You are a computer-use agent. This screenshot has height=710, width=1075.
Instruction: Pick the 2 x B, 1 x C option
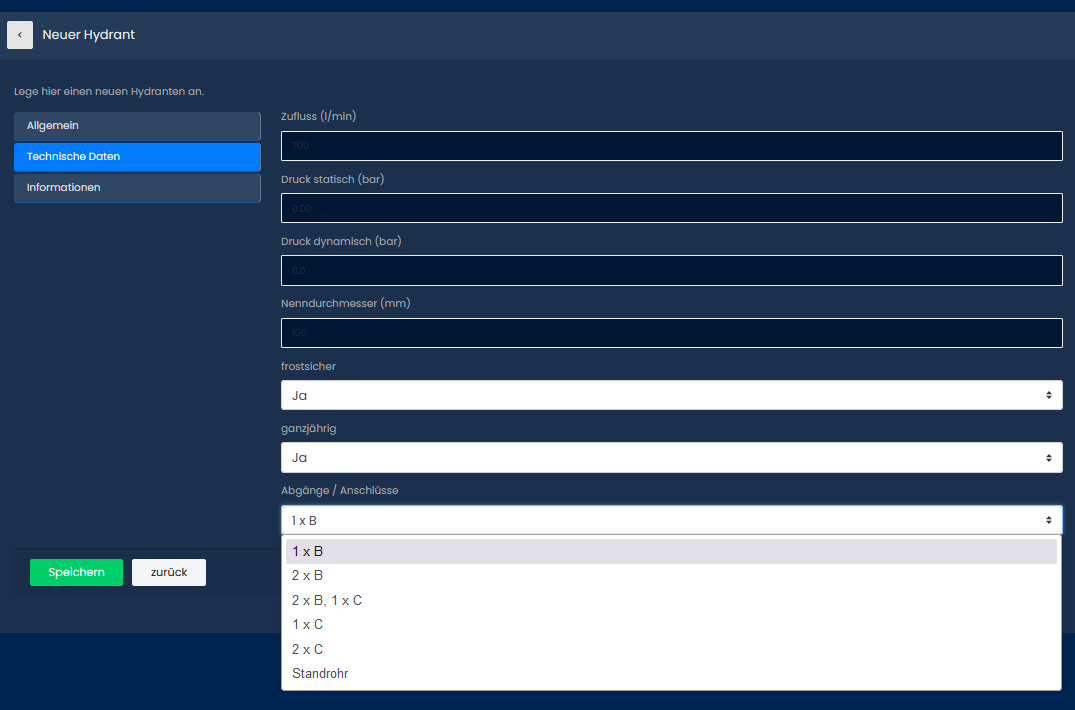672,600
